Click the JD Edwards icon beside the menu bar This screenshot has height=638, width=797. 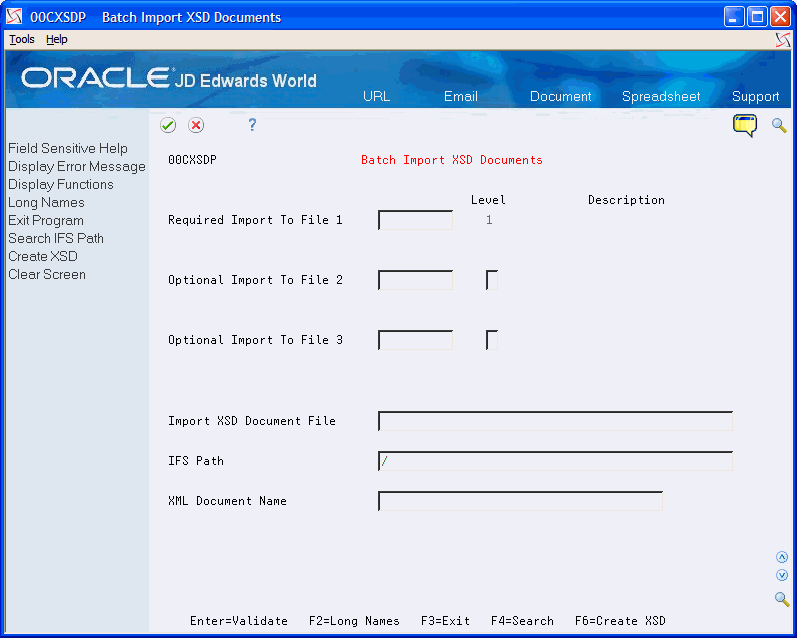783,40
